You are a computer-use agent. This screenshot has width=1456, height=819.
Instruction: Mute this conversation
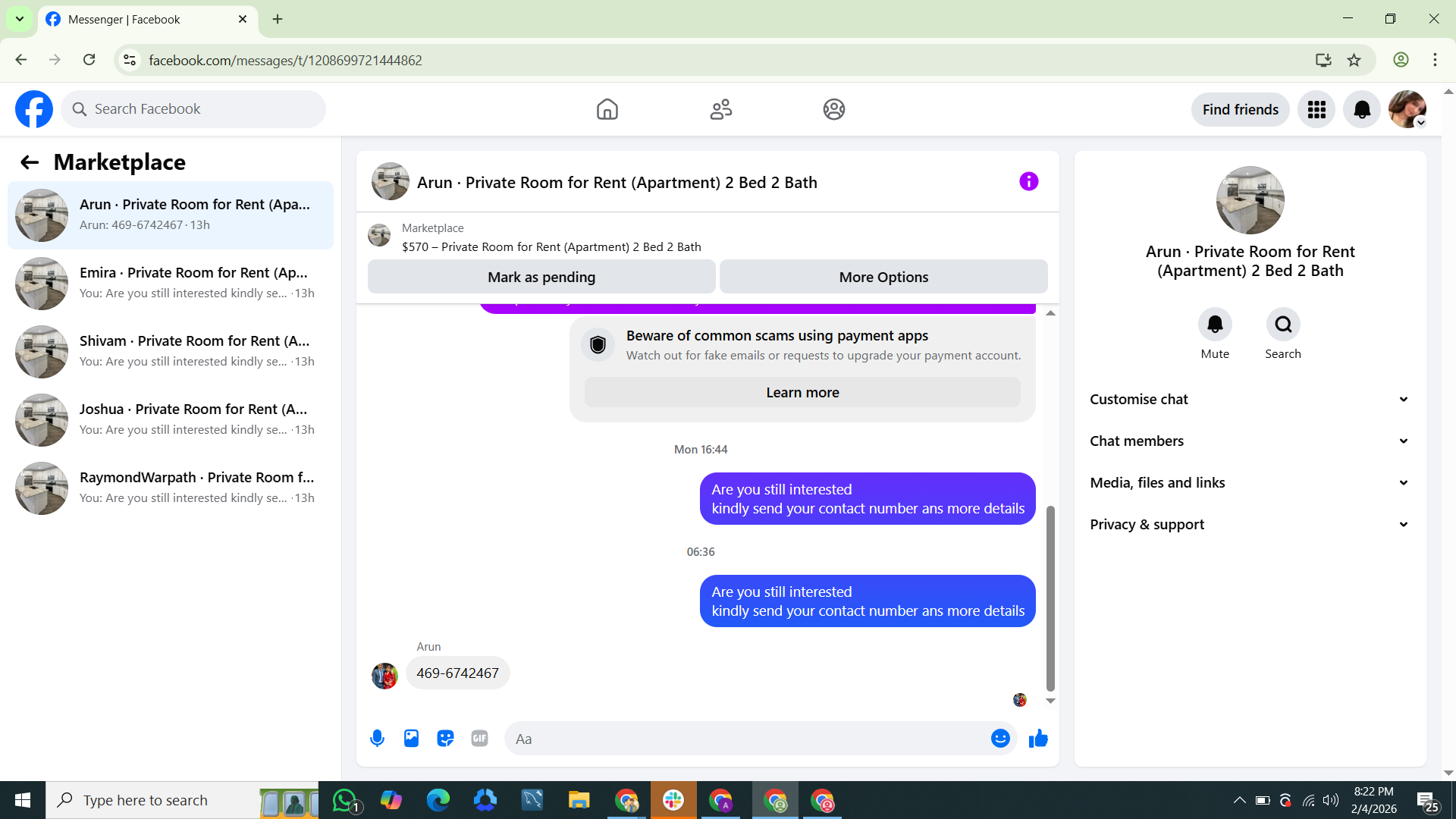coord(1215,325)
